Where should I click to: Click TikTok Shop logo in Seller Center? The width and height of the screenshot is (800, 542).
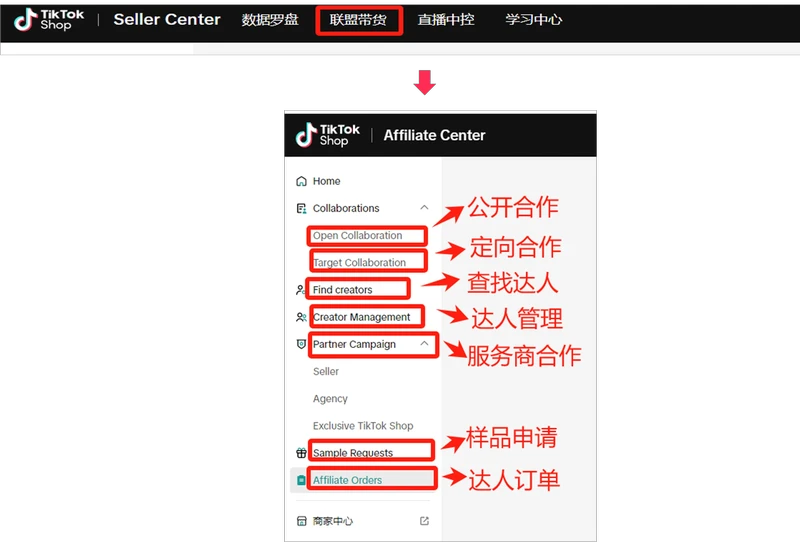49,19
